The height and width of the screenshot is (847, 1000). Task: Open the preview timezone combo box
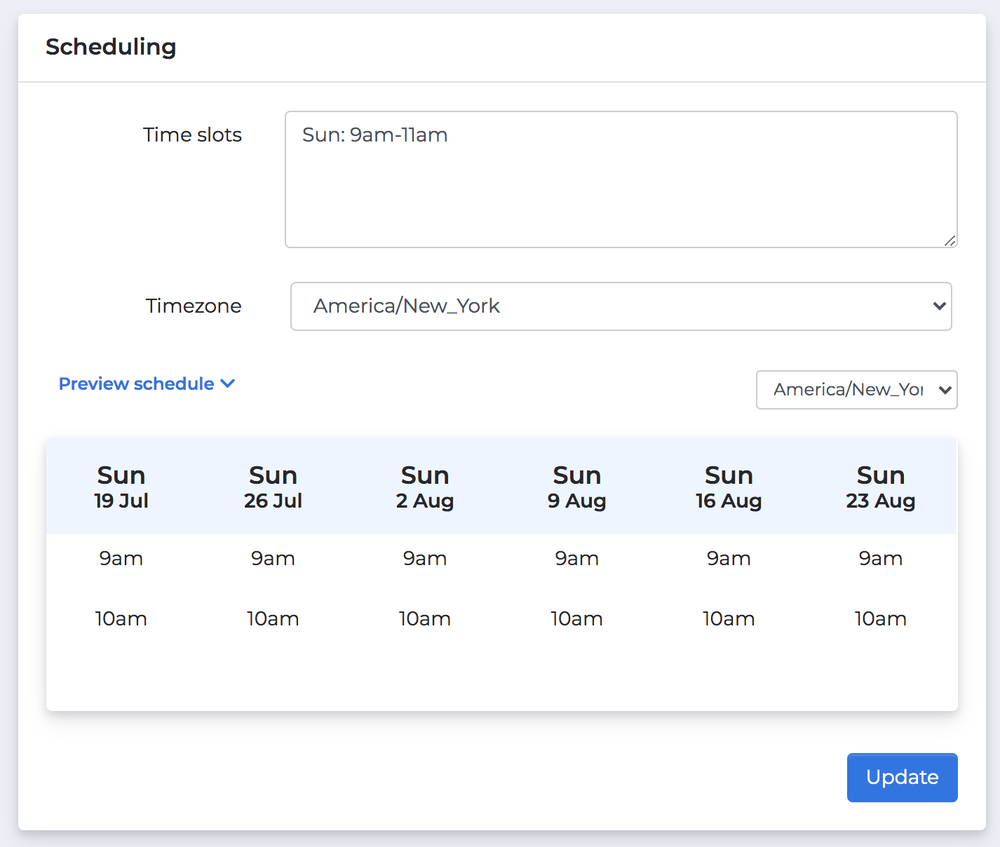(856, 390)
